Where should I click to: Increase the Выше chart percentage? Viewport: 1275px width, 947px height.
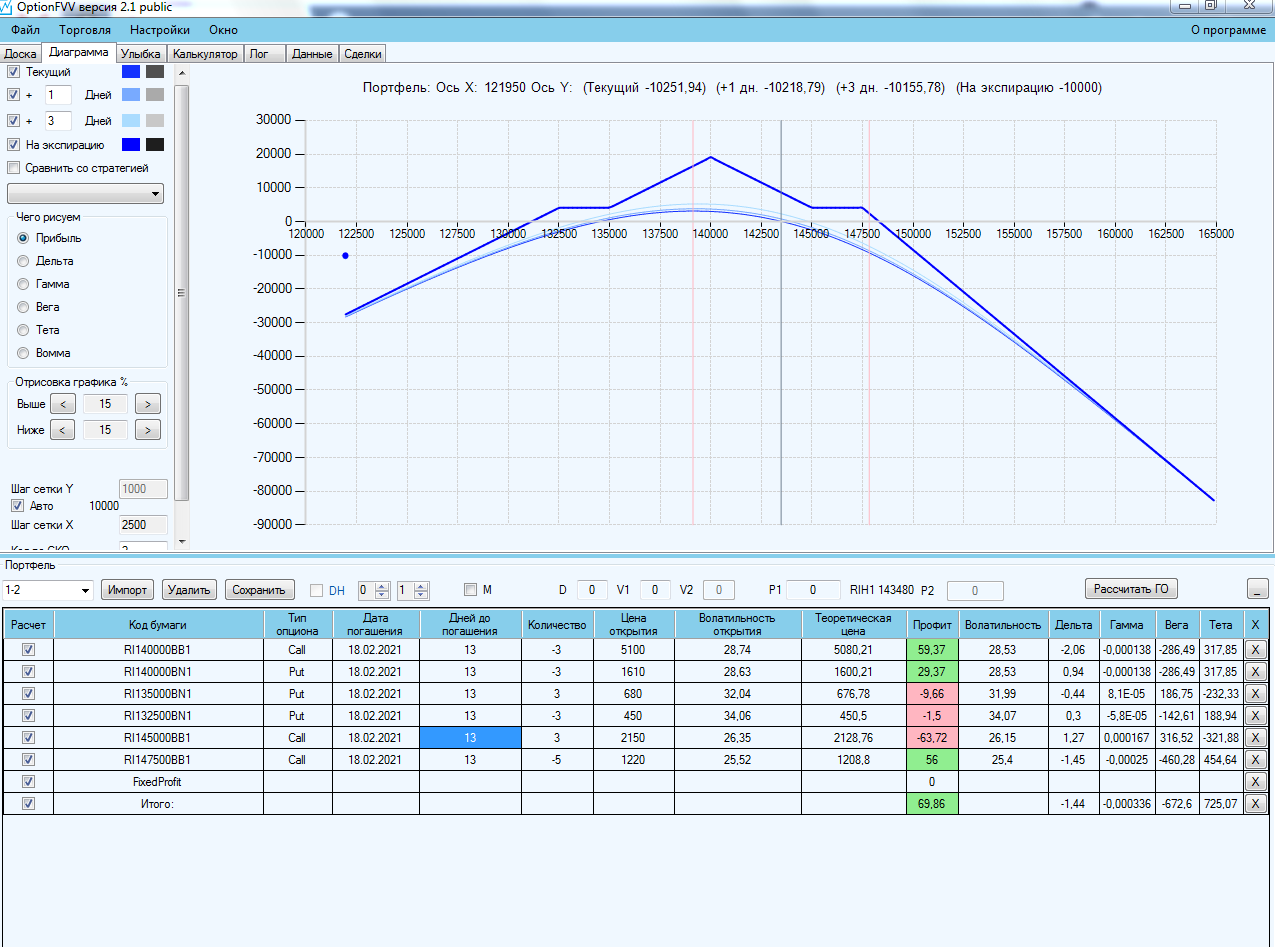point(148,404)
